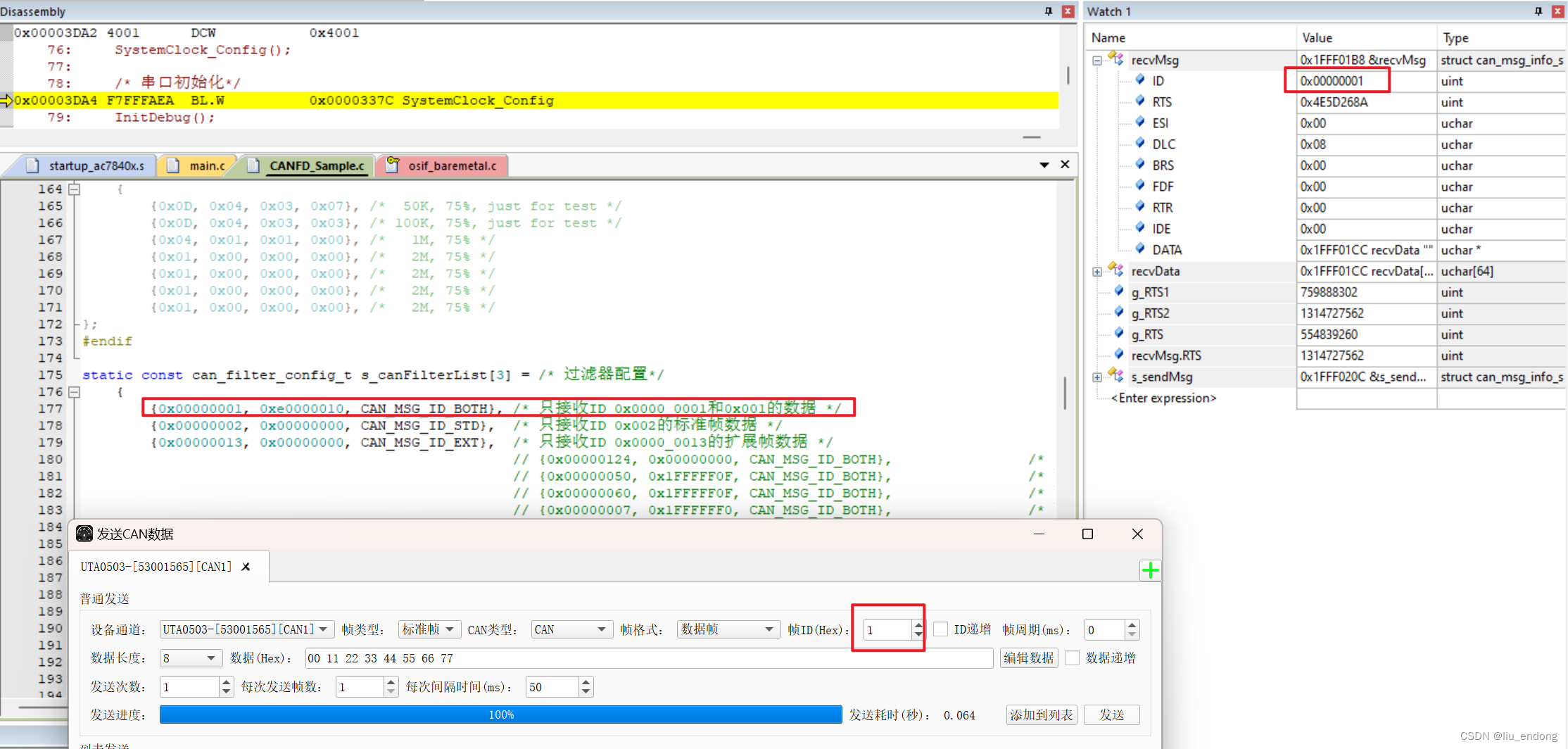Click the file icon on osif_baremetal.c tab
Viewport: 1568px width, 749px height.
393,165
